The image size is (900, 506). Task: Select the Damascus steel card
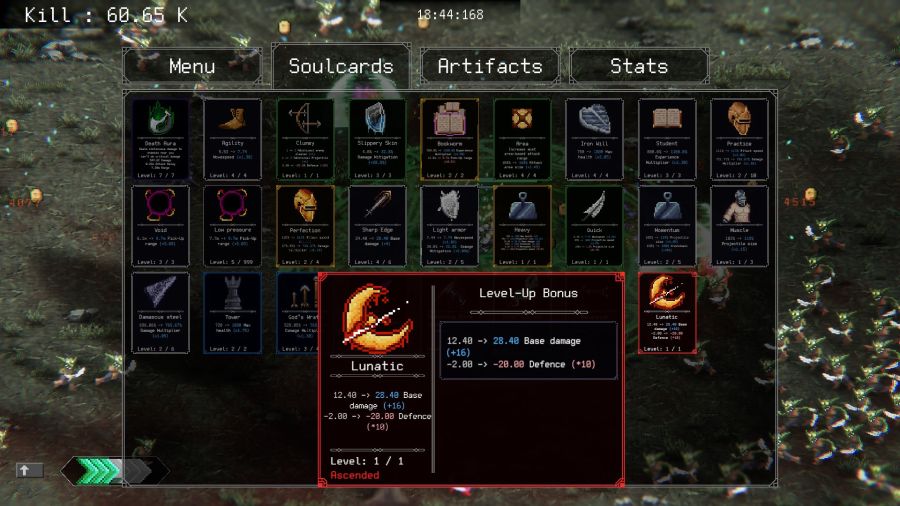[160, 313]
